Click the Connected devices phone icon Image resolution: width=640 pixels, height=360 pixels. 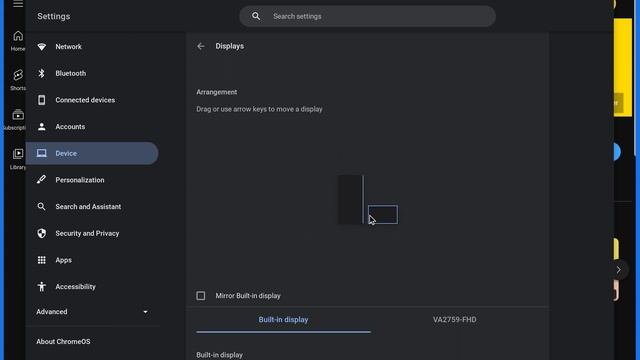coord(41,100)
